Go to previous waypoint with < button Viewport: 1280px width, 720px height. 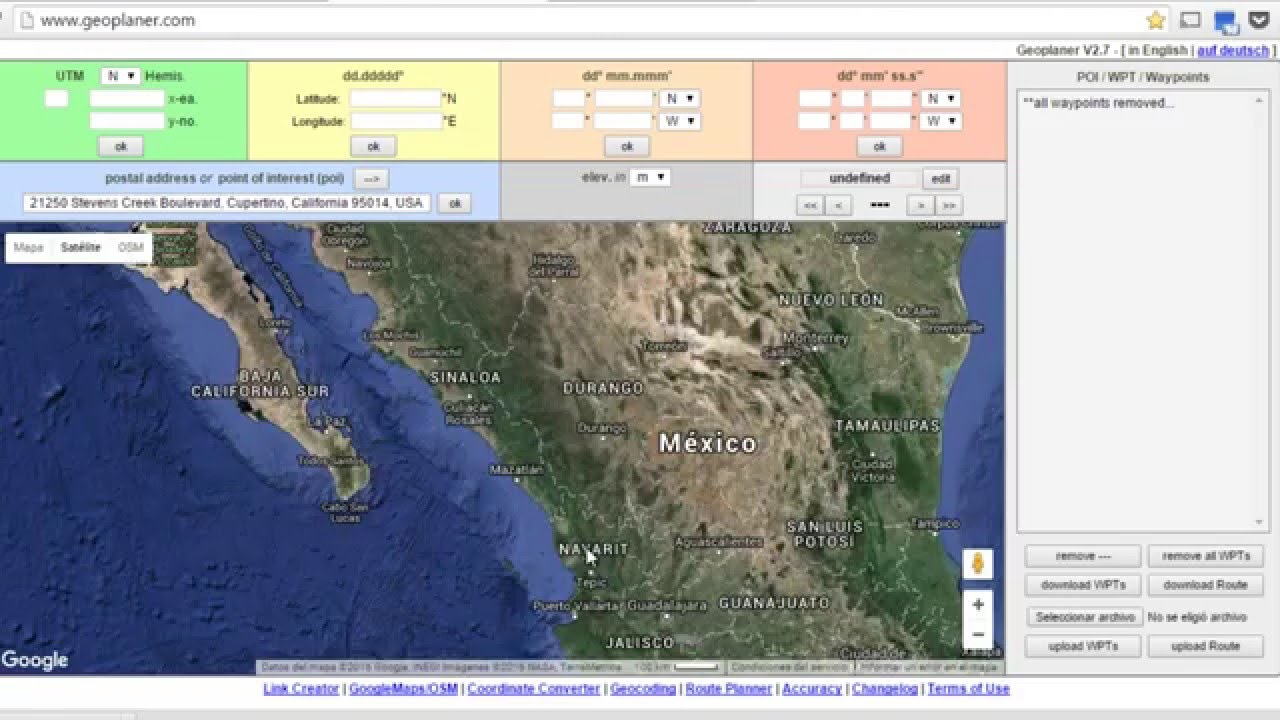point(838,205)
